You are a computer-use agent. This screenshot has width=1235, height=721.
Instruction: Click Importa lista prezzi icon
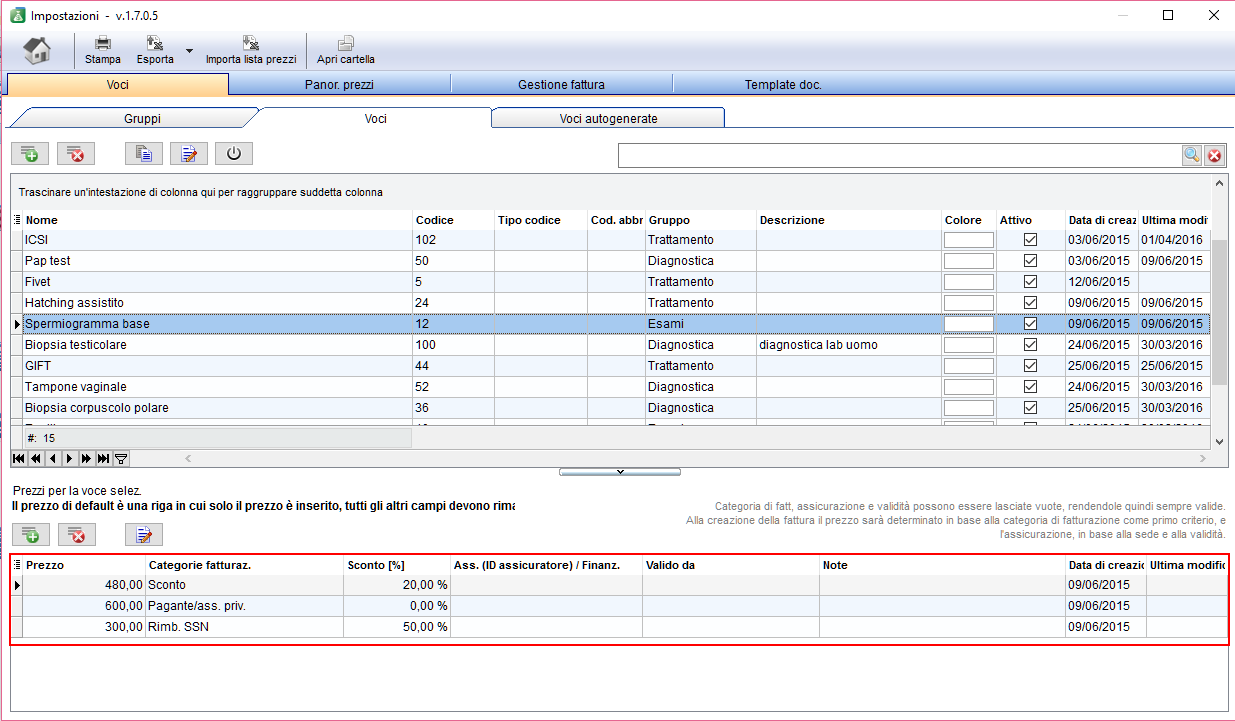[251, 50]
